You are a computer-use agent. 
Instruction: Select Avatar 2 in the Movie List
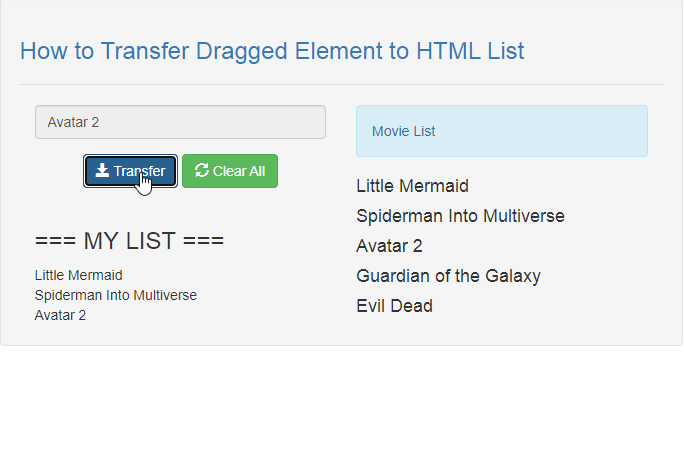pyautogui.click(x=389, y=246)
